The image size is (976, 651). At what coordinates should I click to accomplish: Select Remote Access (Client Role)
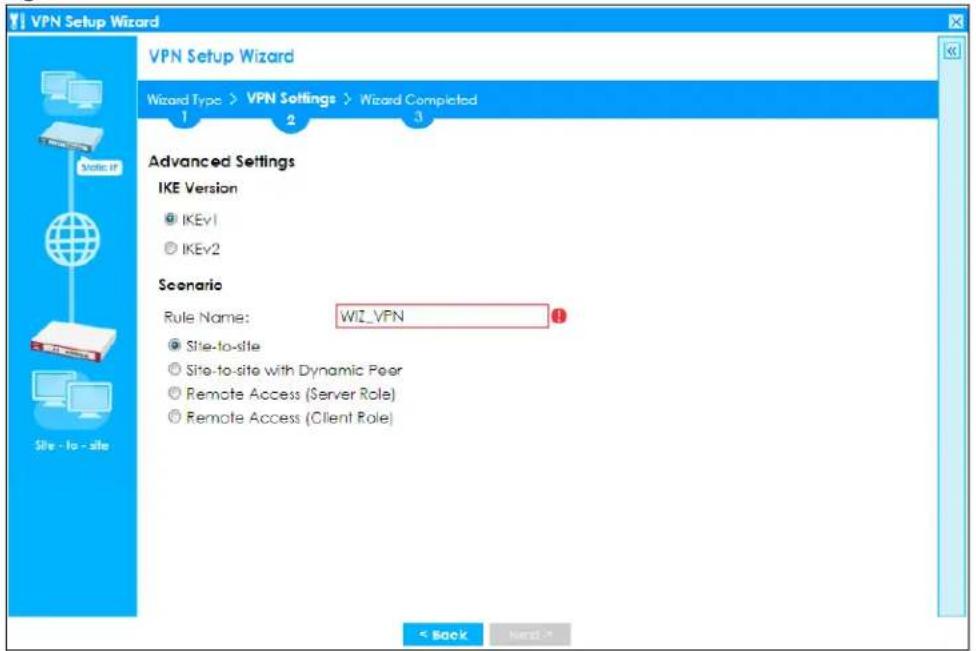(x=175, y=417)
